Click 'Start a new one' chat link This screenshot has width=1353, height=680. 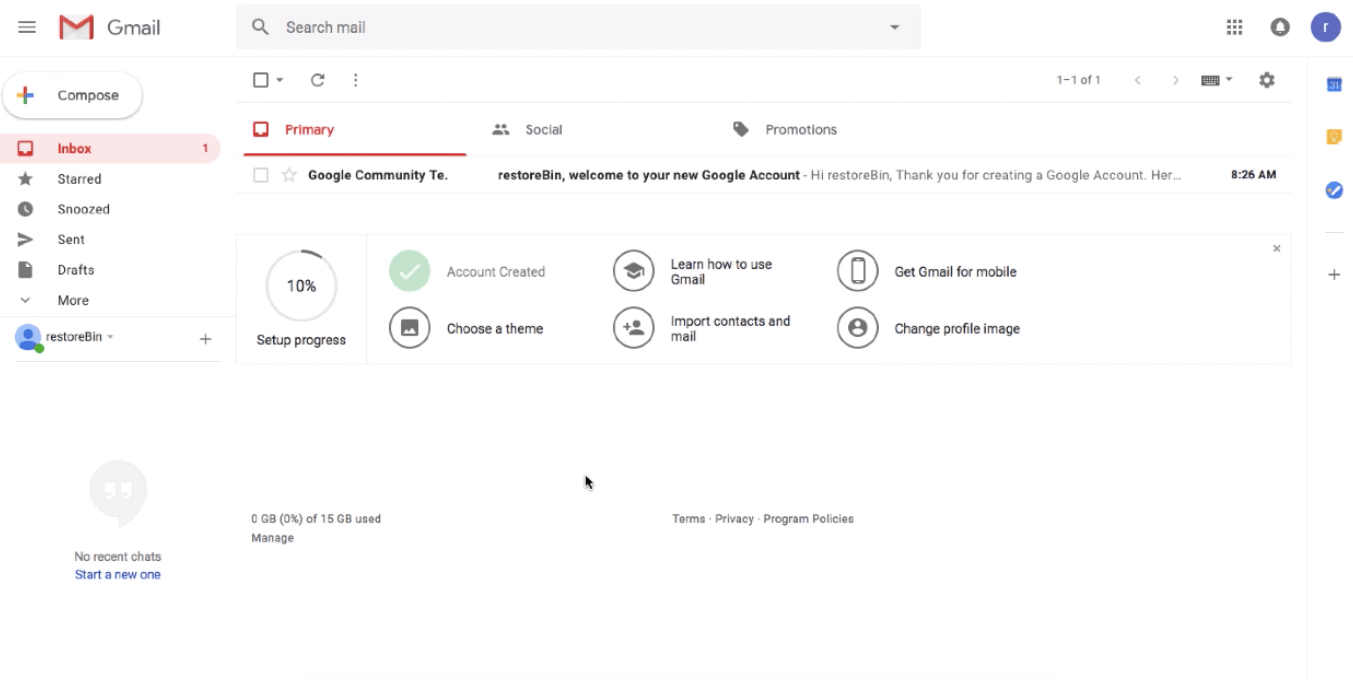pos(118,575)
